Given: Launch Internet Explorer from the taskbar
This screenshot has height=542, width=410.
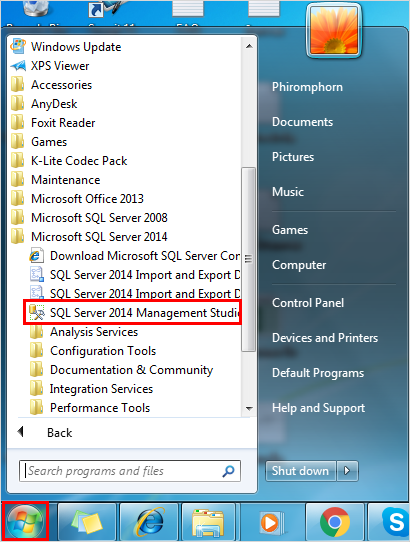Looking at the screenshot, I should (x=149, y=522).
